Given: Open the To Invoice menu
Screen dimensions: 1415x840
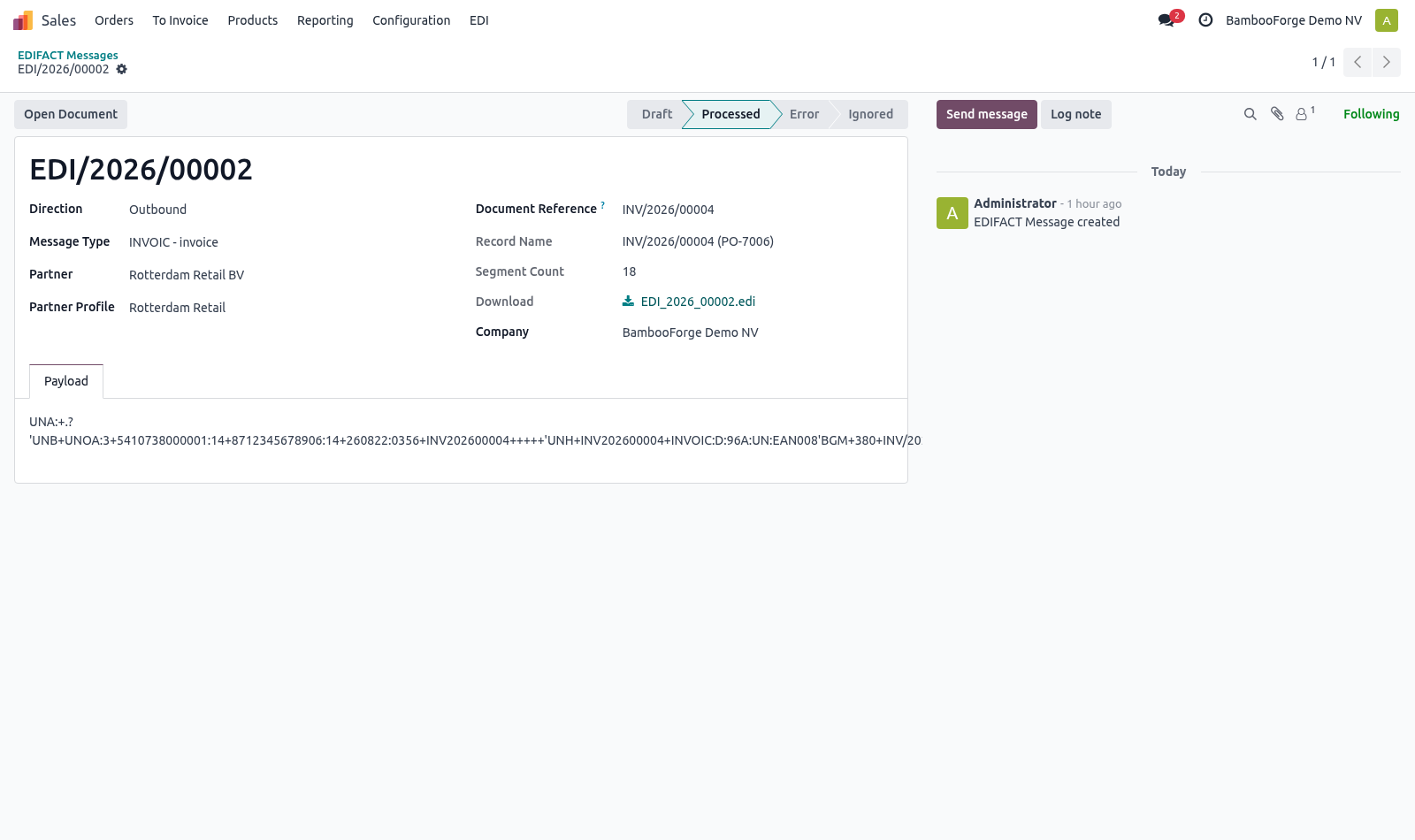Looking at the screenshot, I should click(x=180, y=20).
